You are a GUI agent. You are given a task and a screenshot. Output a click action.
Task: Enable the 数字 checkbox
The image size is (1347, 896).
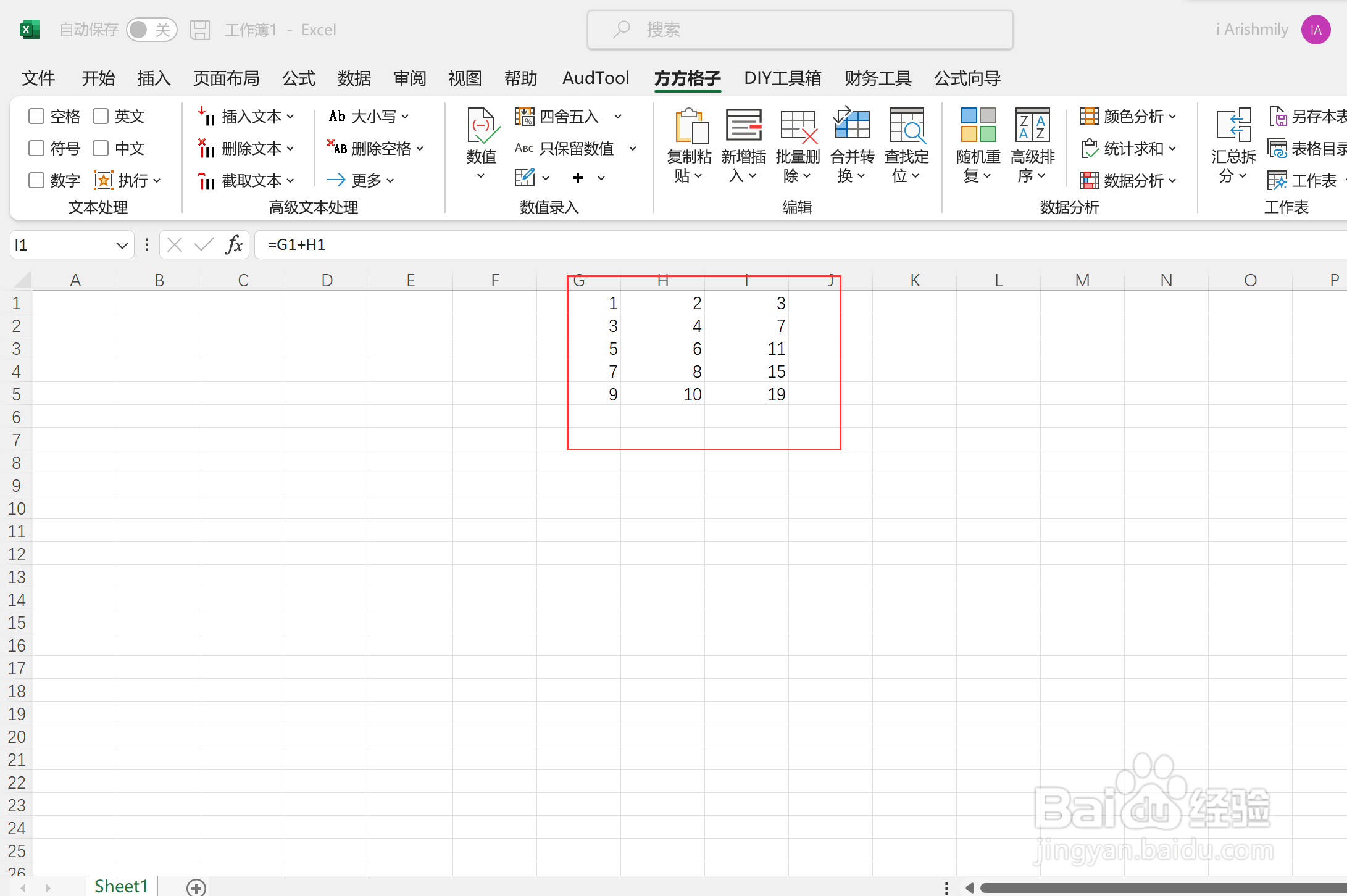[36, 180]
